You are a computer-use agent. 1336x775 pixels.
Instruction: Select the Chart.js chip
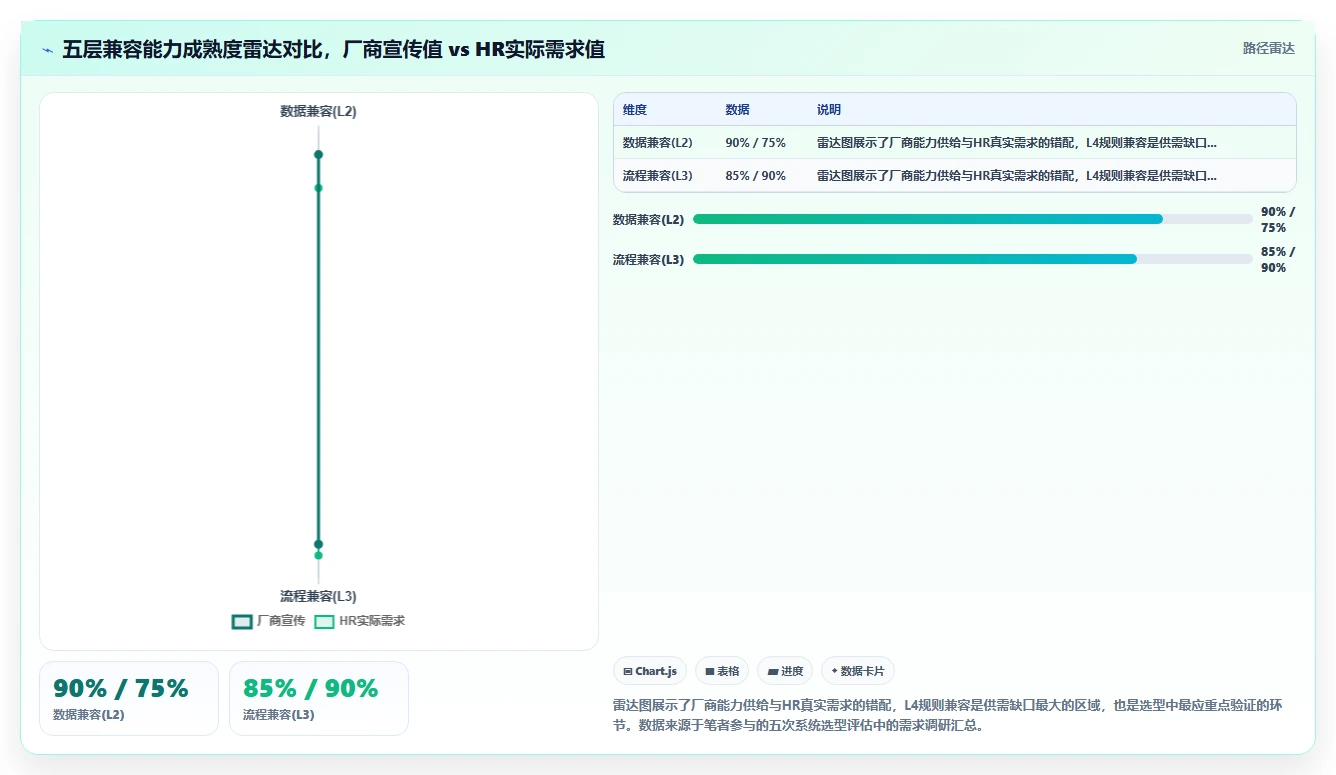[x=650, y=671]
